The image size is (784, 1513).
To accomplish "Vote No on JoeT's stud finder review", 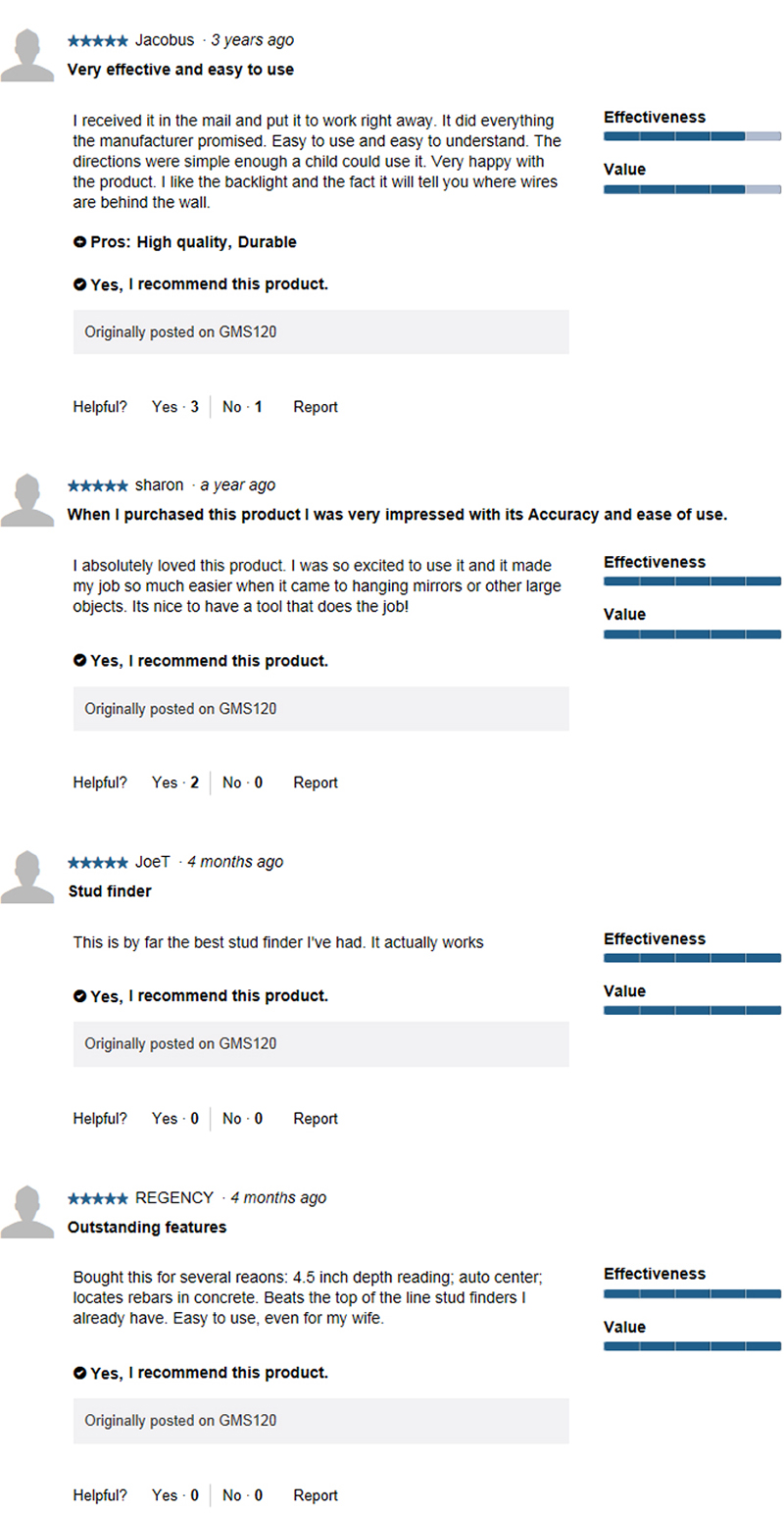I will [242, 1119].
